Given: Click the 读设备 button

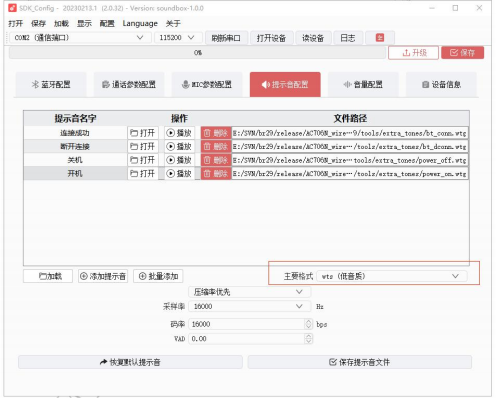Looking at the screenshot, I should 313,38.
